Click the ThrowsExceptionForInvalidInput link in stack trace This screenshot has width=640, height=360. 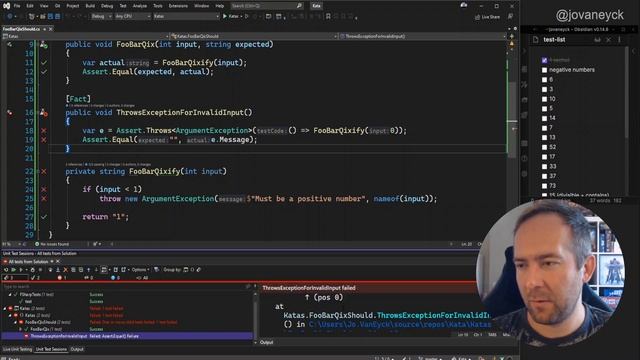pyautogui.click(x=433, y=316)
